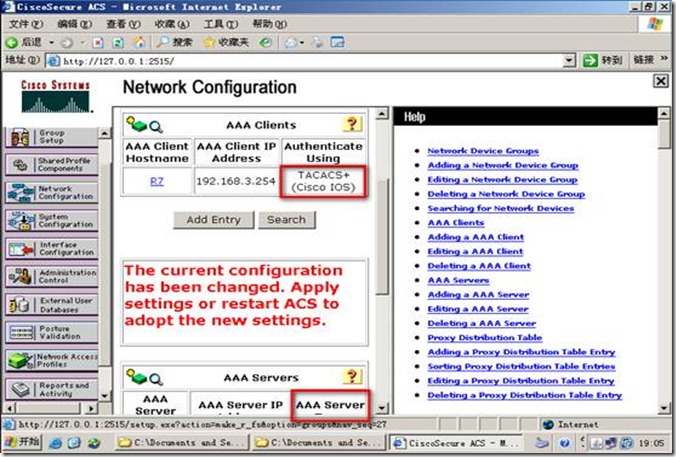This screenshot has width=676, height=457.
Task: Open the Posture Validation navigation button
Action: coord(52,332)
